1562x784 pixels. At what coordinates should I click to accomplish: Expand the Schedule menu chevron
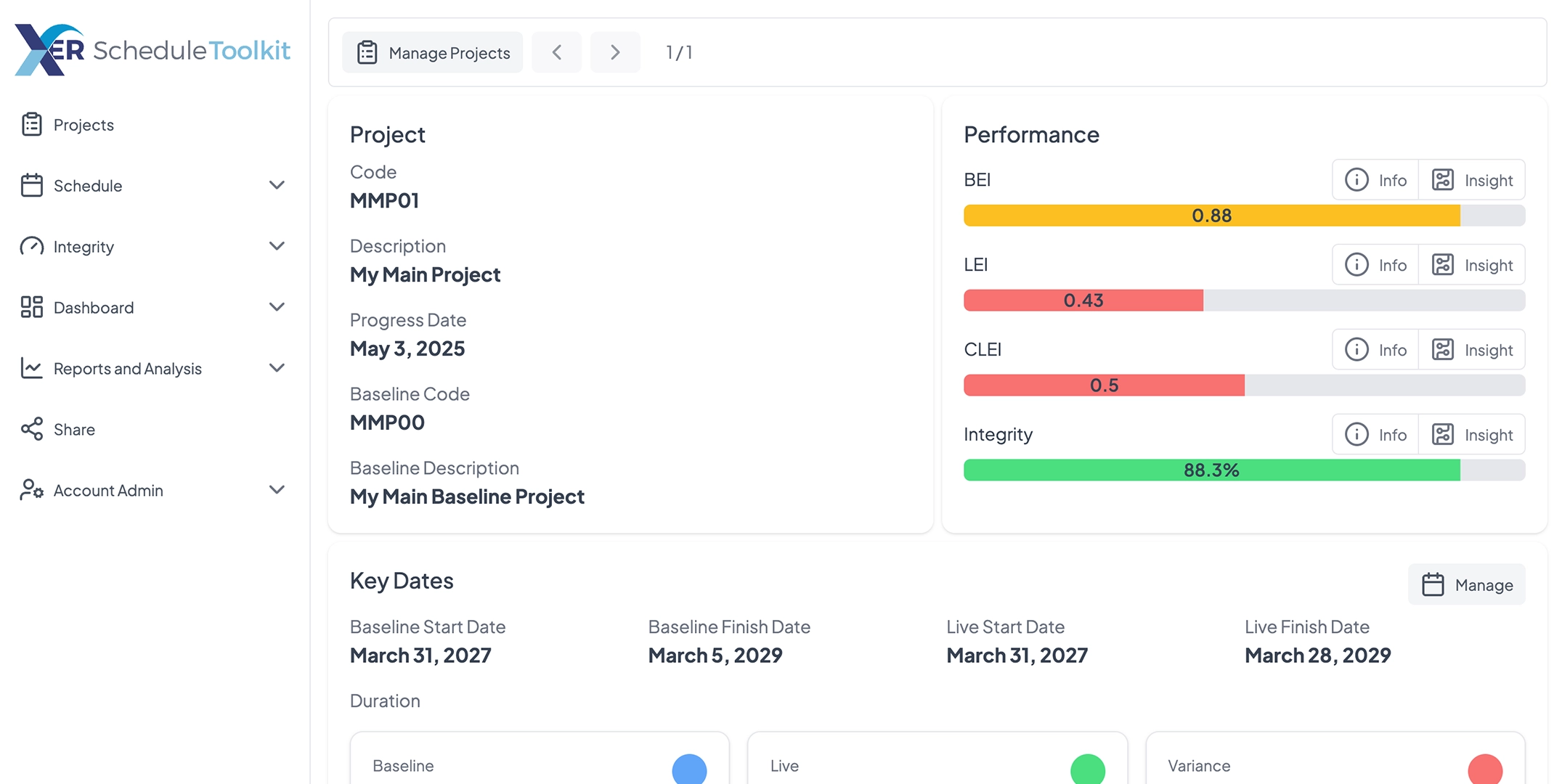click(277, 185)
